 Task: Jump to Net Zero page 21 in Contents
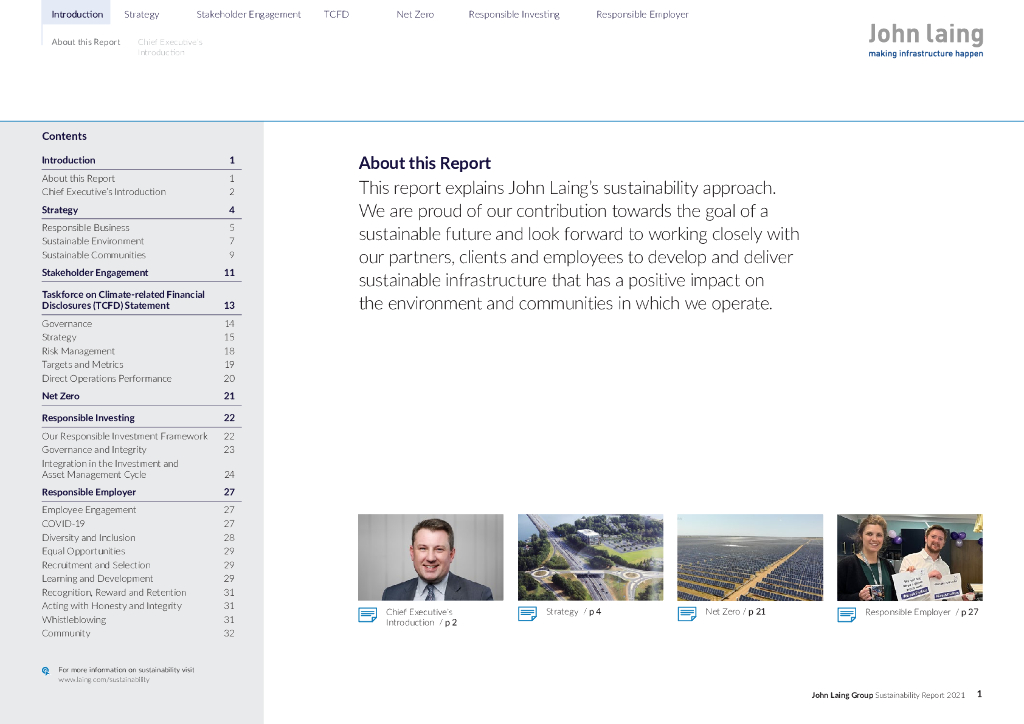(138, 396)
